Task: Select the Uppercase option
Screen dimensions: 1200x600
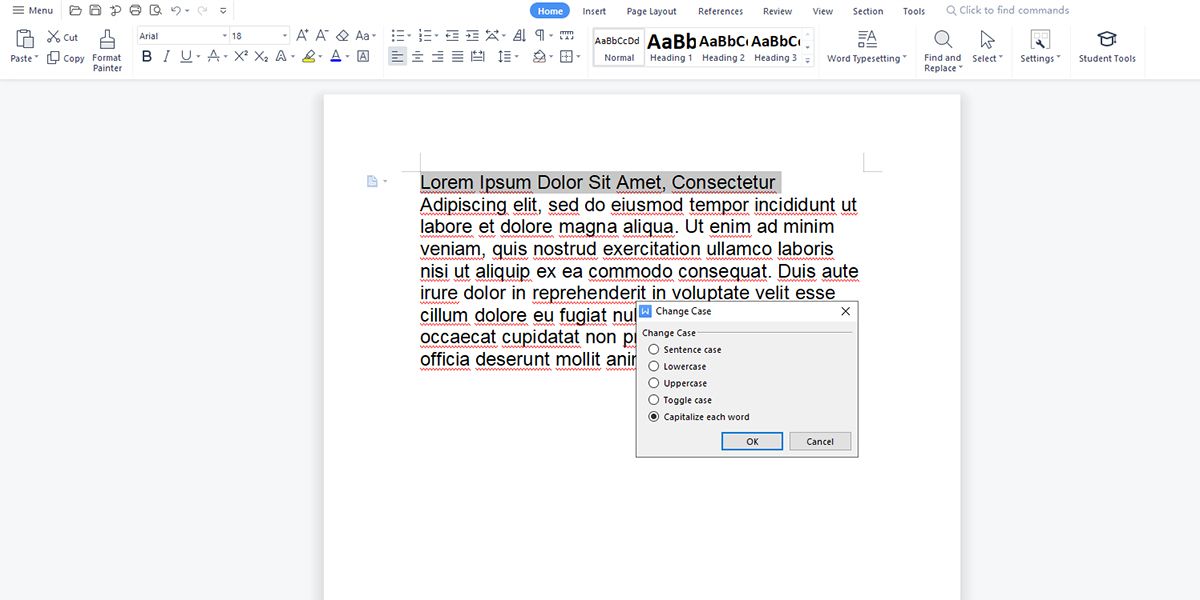Action: point(654,383)
